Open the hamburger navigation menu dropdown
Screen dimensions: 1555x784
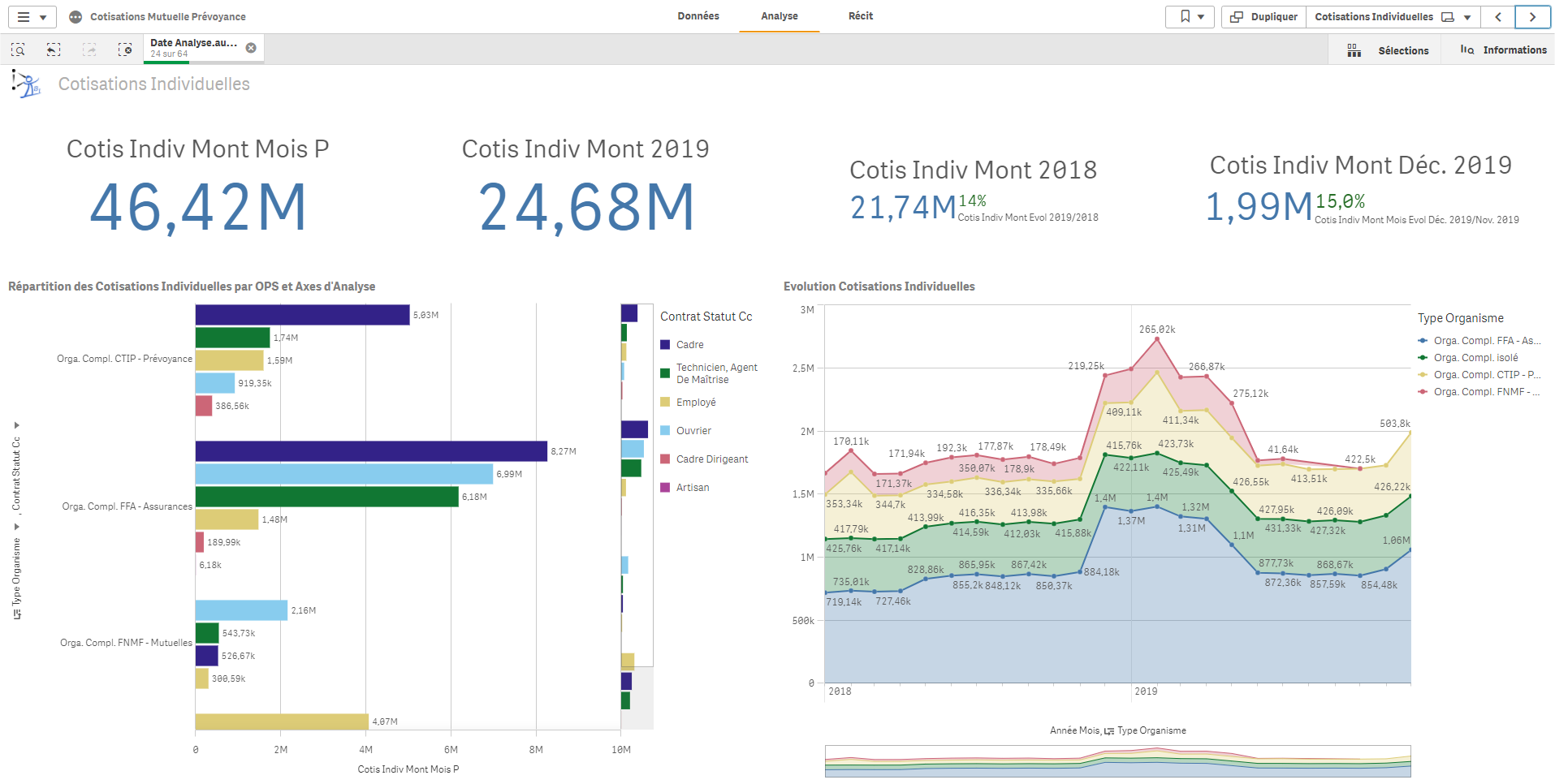pyautogui.click(x=32, y=16)
